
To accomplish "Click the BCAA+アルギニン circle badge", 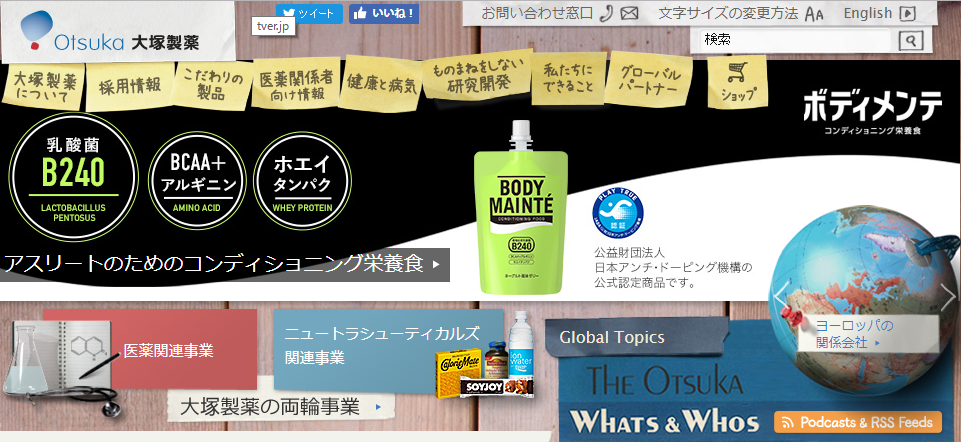I will point(197,180).
